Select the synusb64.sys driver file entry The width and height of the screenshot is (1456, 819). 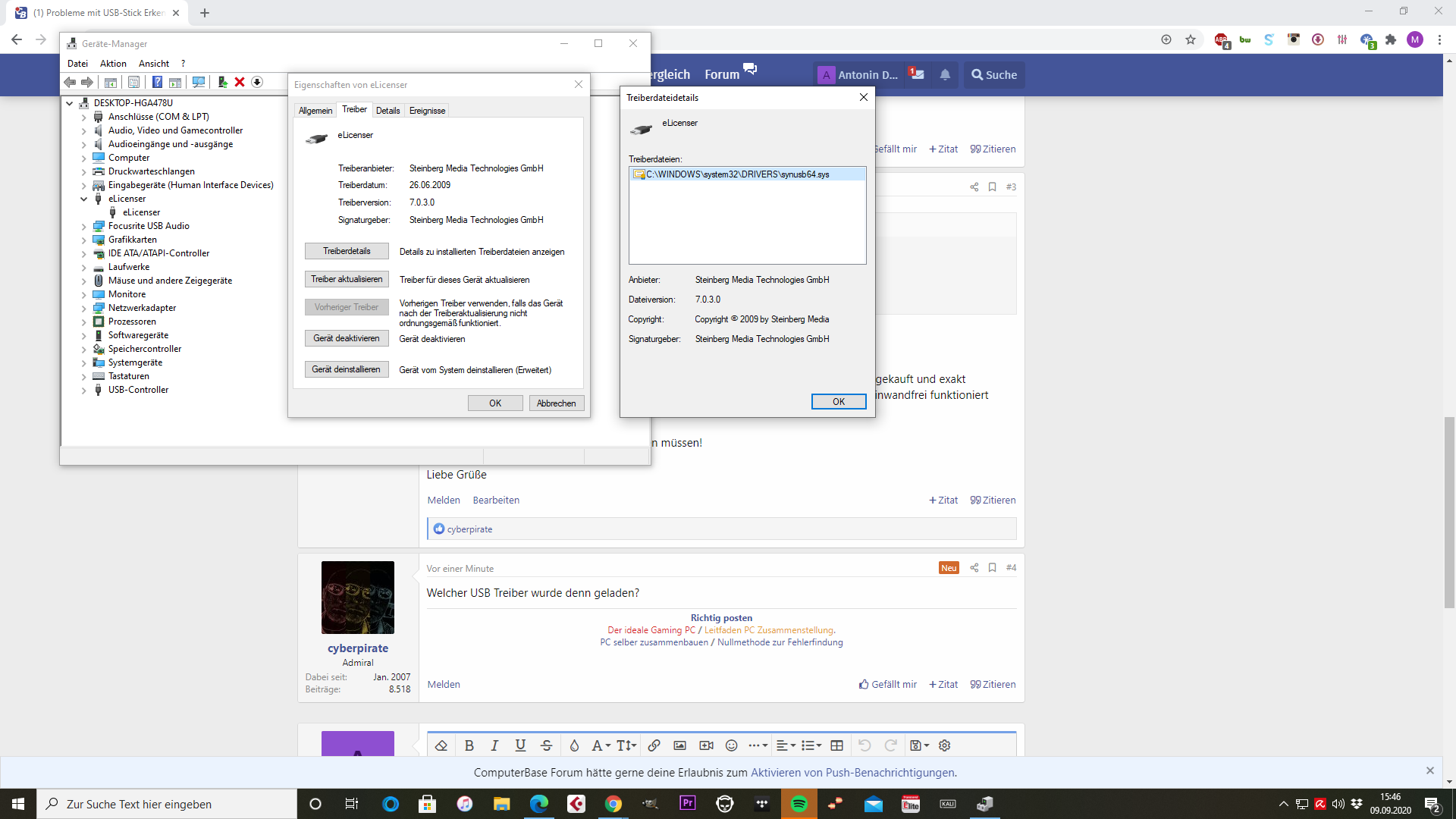click(x=737, y=174)
